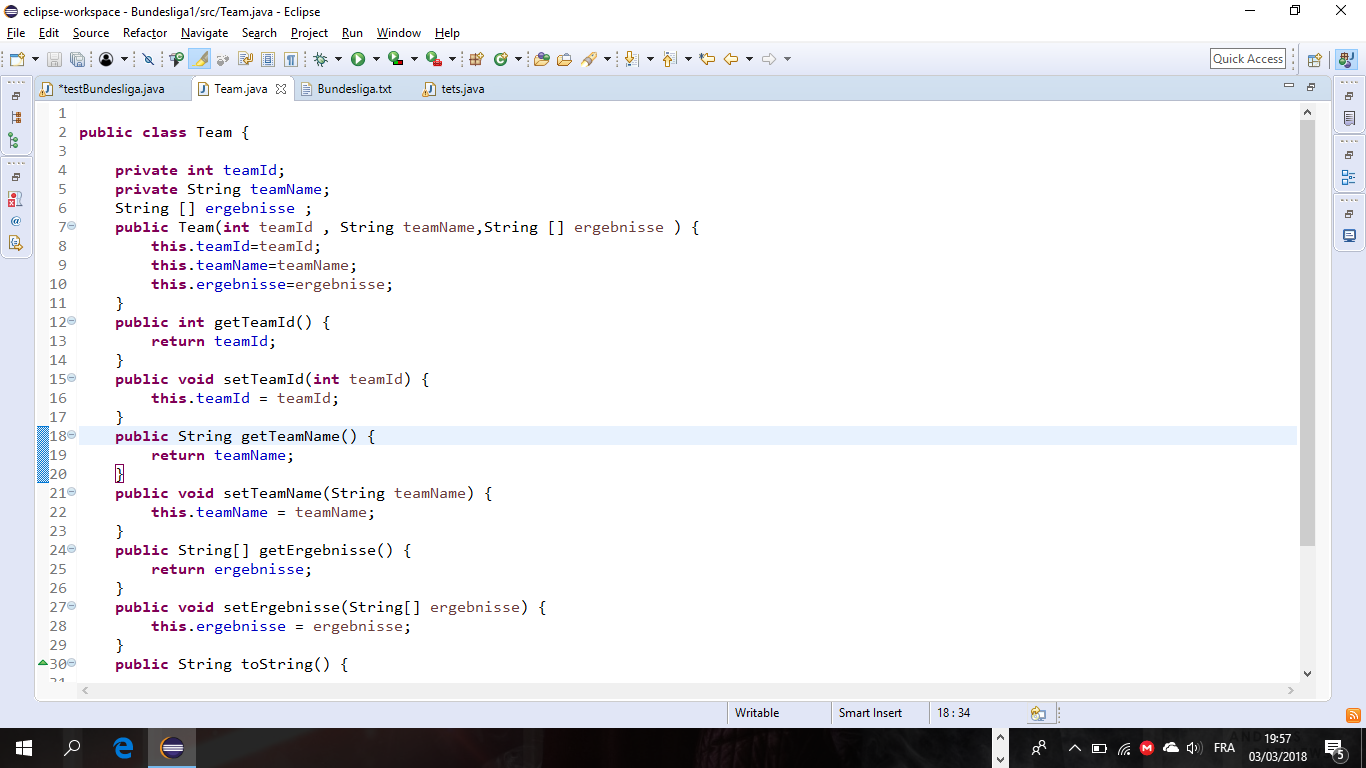Click the Last Edit Location icon
The width and height of the screenshot is (1366, 768).
click(x=707, y=59)
